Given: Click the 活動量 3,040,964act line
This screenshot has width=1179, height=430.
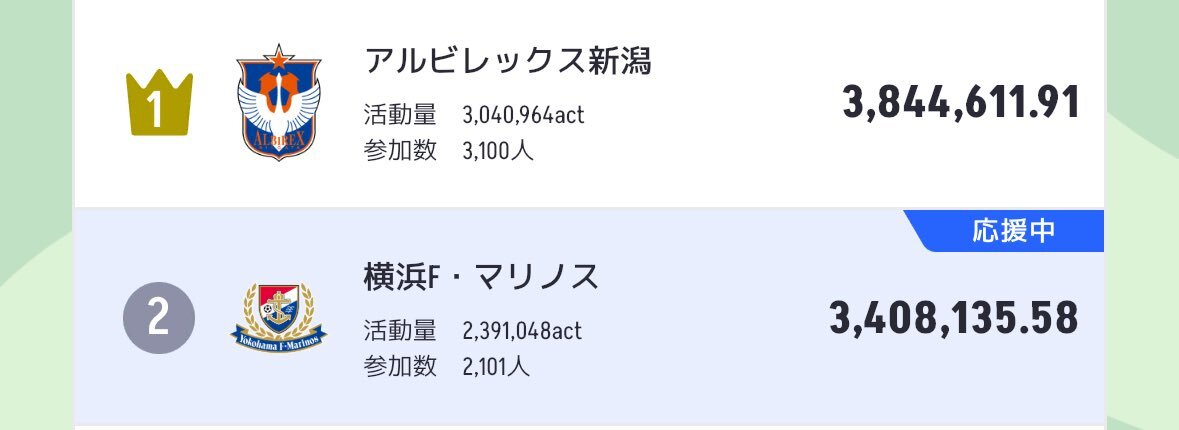Looking at the screenshot, I should pyautogui.click(x=474, y=115).
